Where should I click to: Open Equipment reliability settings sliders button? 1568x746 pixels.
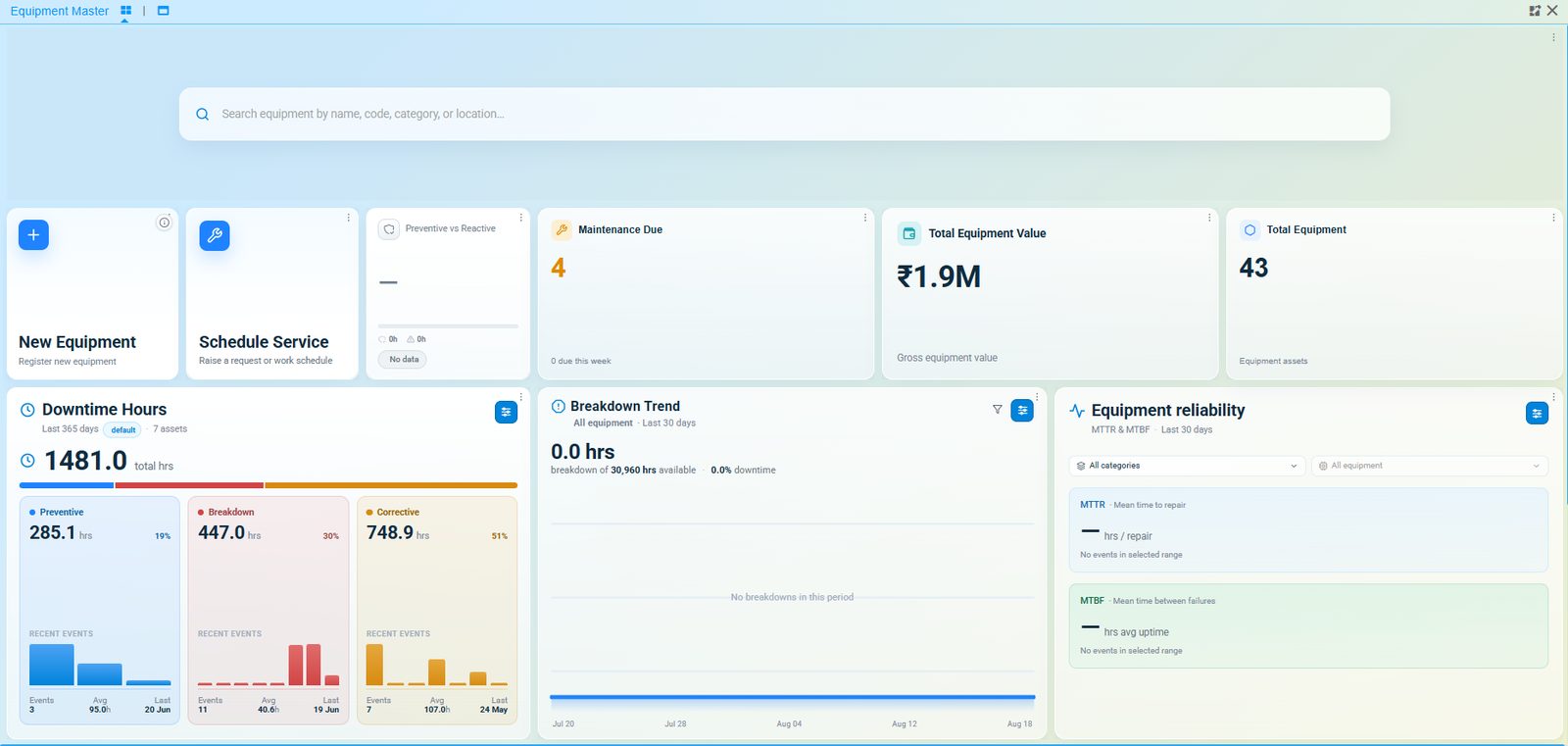pyautogui.click(x=1537, y=414)
